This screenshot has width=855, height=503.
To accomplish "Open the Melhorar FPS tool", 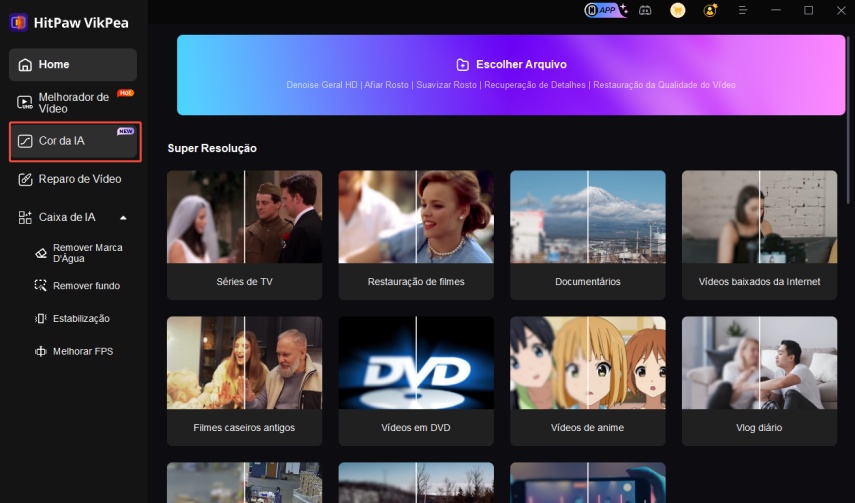I will pyautogui.click(x=74, y=351).
